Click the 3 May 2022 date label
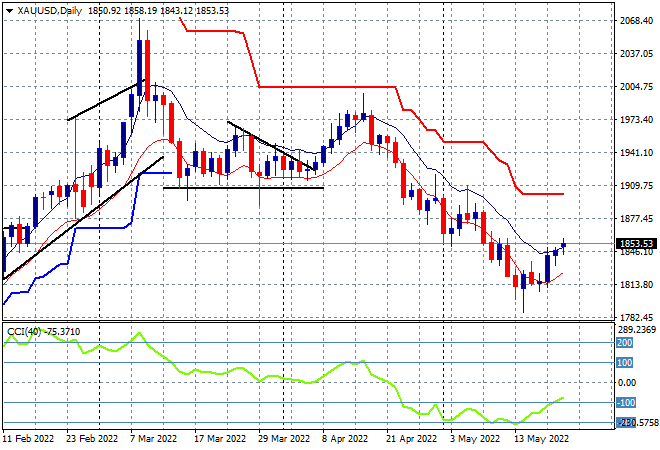 point(475,439)
